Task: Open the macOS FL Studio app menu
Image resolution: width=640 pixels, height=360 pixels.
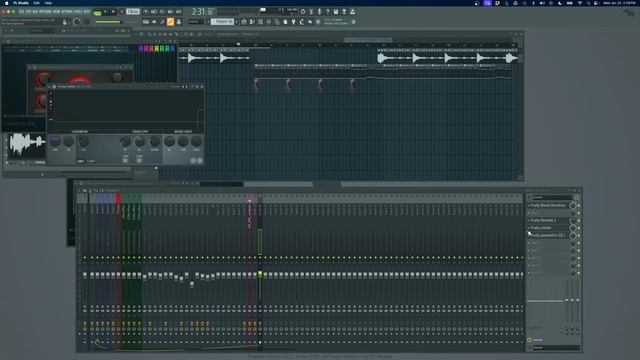Action: click(21, 3)
